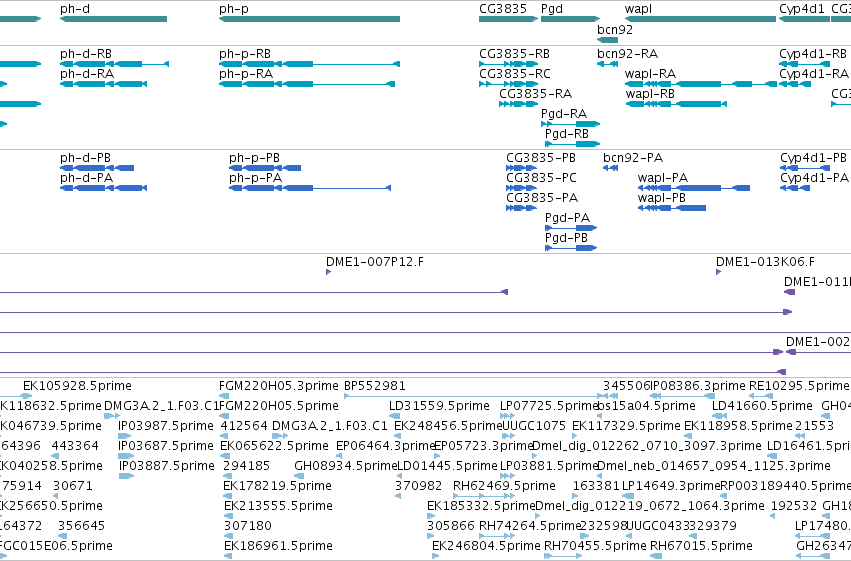Select the BP552981 label
This screenshot has height=561, width=851.
tap(374, 386)
